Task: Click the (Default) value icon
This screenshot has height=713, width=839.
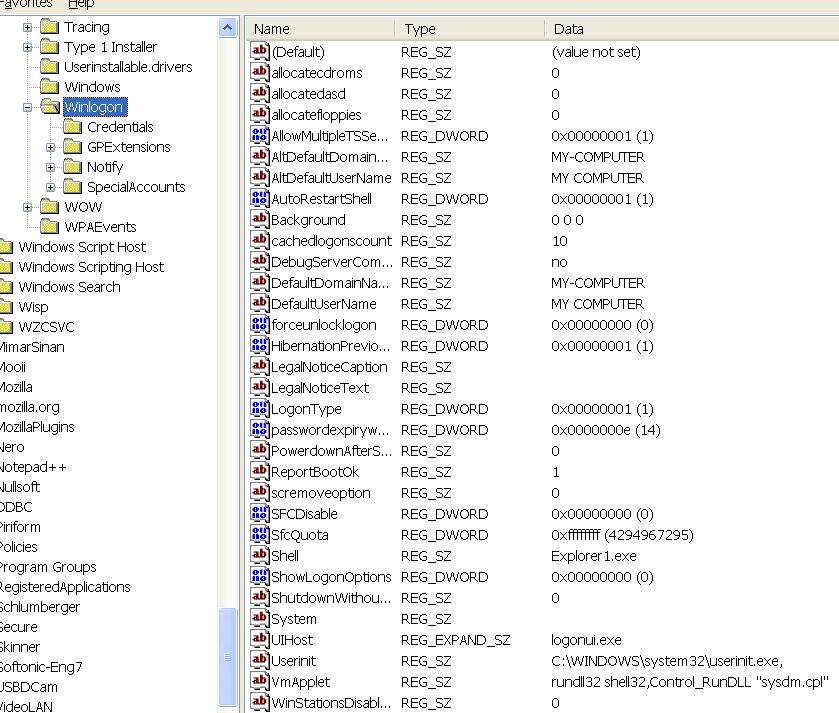Action: (260, 51)
